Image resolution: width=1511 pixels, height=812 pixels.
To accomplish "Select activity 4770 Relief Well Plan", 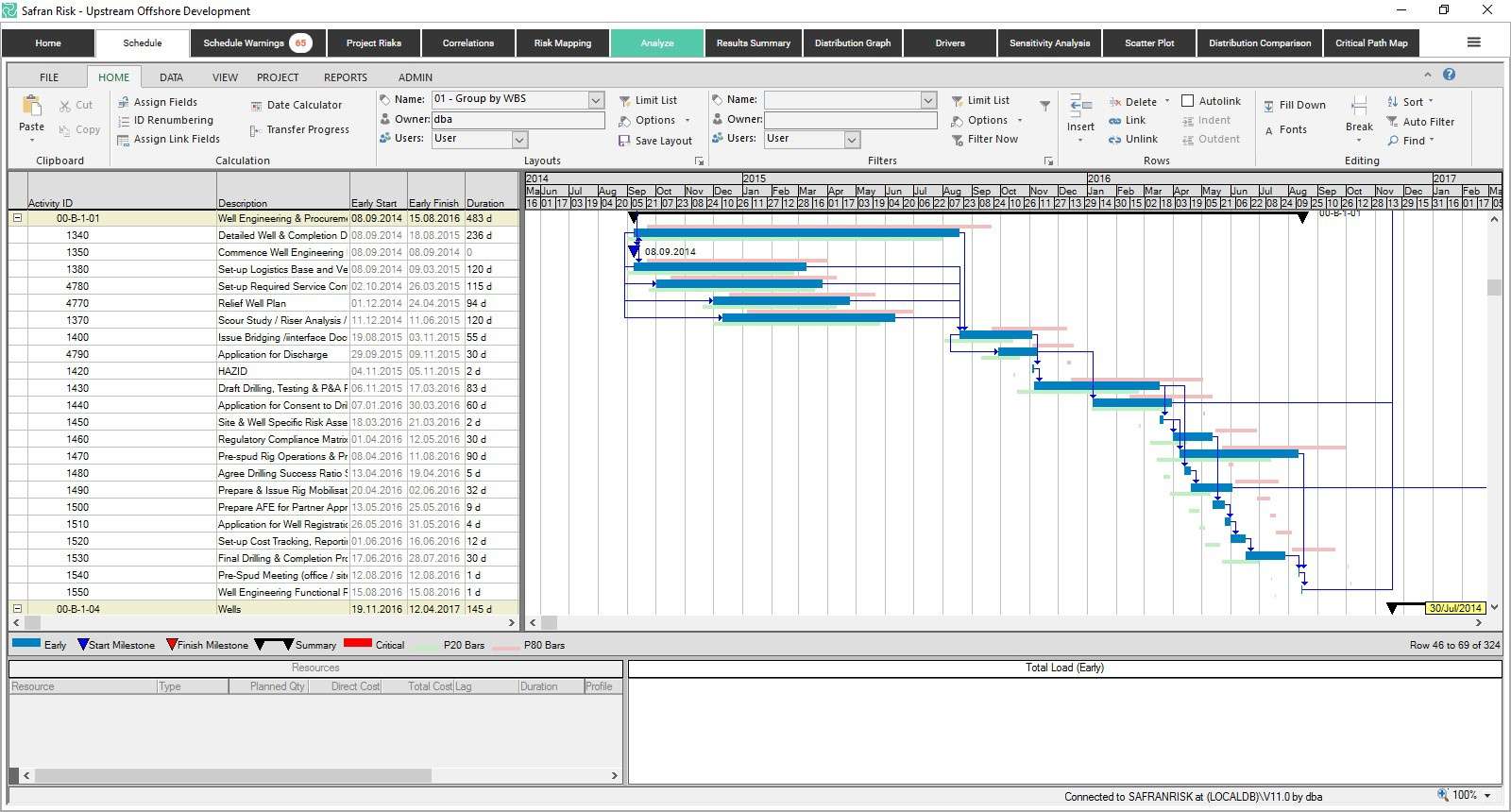I will (x=263, y=303).
